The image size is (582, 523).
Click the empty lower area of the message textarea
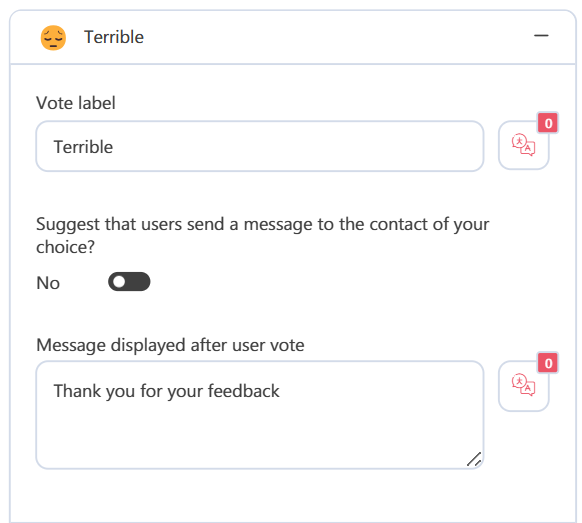[x=260, y=438]
